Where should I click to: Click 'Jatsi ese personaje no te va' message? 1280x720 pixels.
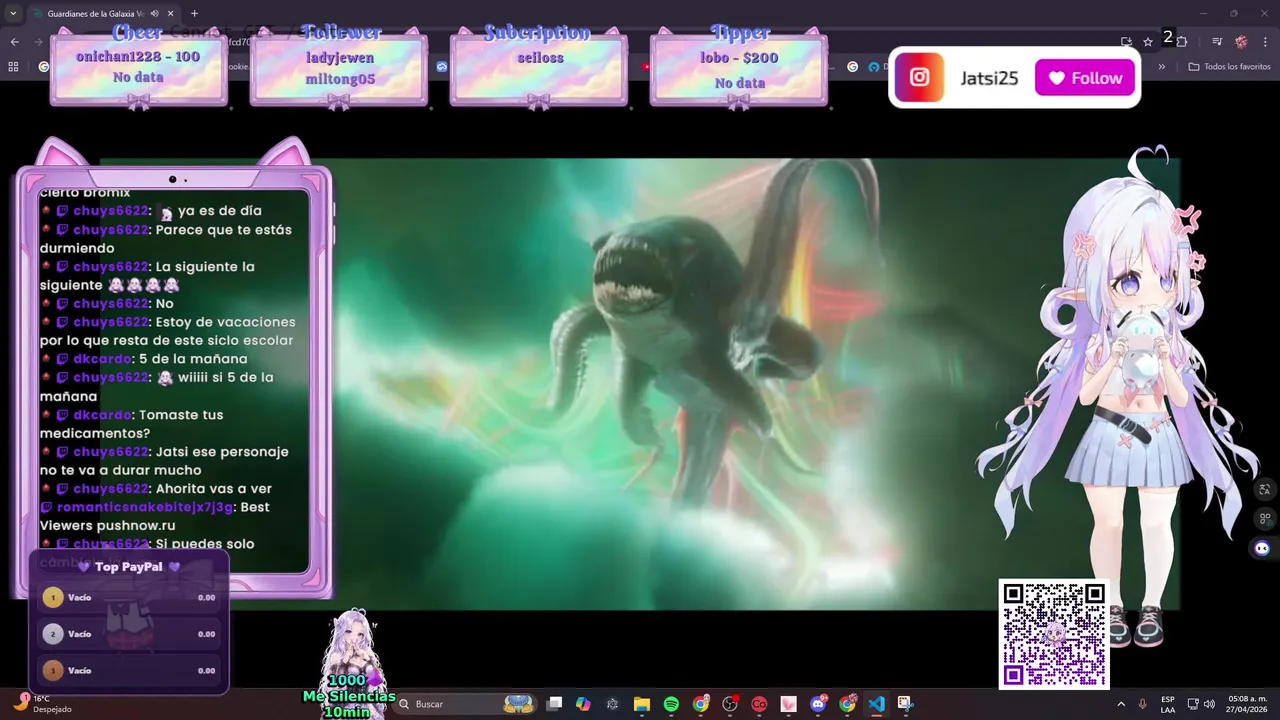tap(164, 461)
